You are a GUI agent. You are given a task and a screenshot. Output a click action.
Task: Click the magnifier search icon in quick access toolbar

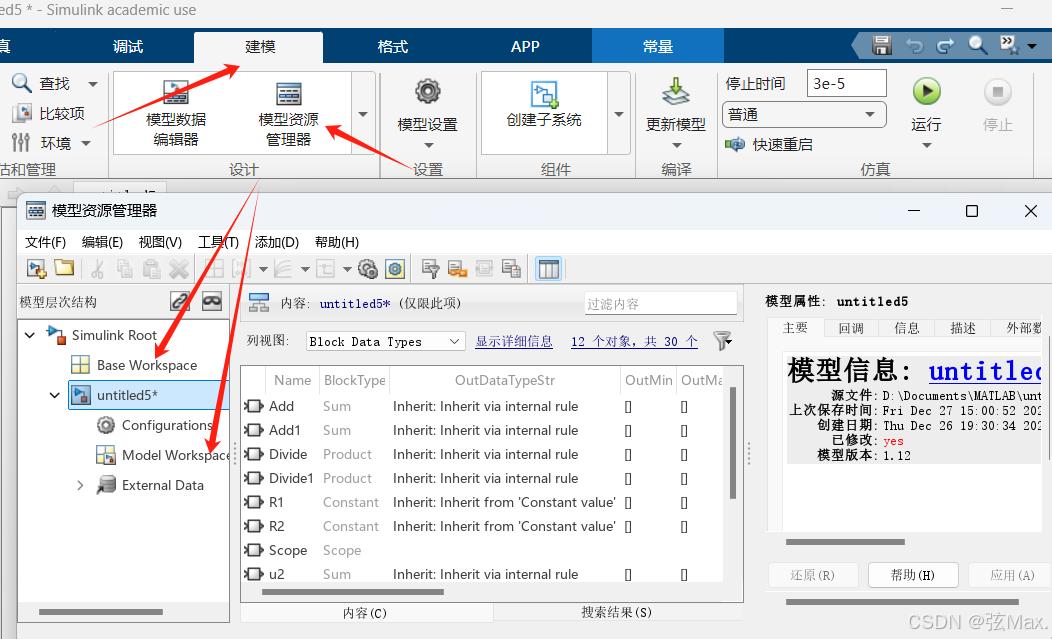[x=978, y=45]
